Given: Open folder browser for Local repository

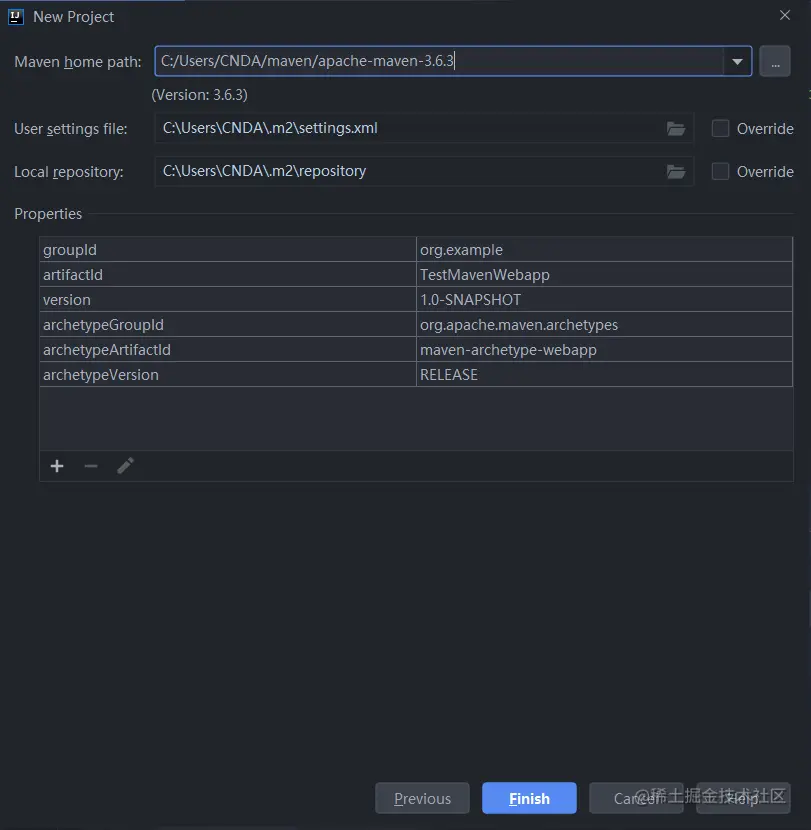Looking at the screenshot, I should [675, 172].
